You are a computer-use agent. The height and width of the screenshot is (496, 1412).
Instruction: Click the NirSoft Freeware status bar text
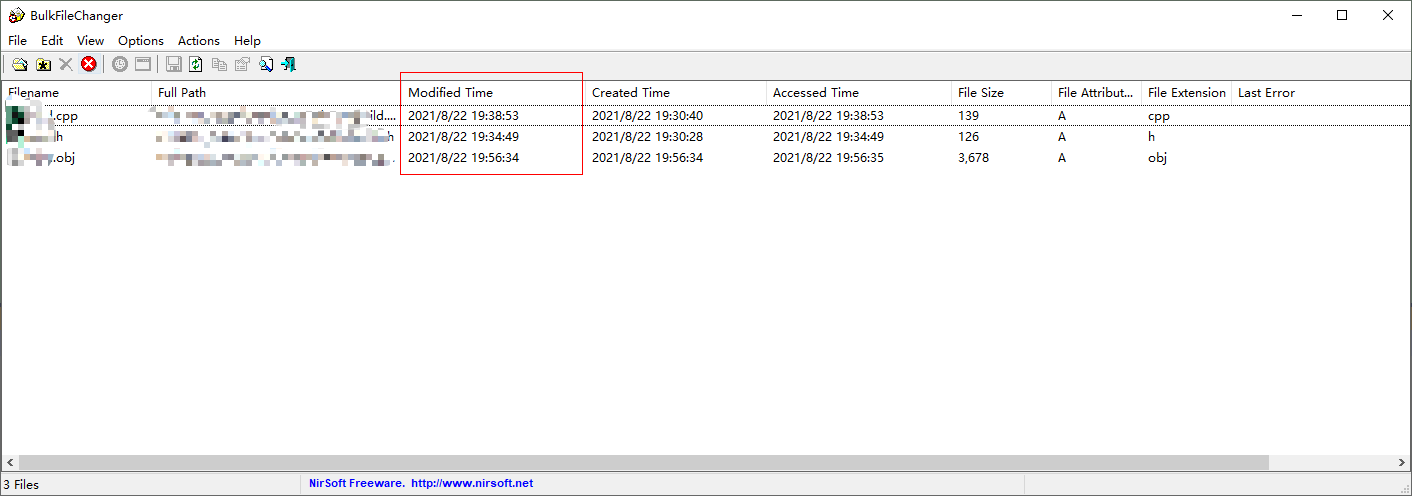tap(356, 483)
